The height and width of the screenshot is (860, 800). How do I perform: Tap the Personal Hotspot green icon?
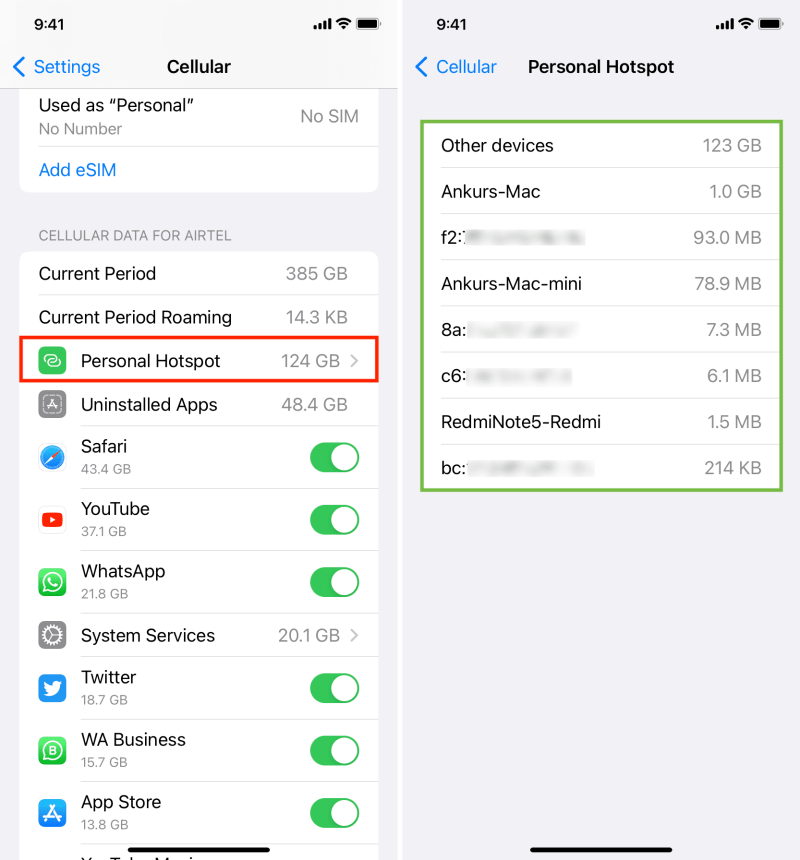[52, 361]
